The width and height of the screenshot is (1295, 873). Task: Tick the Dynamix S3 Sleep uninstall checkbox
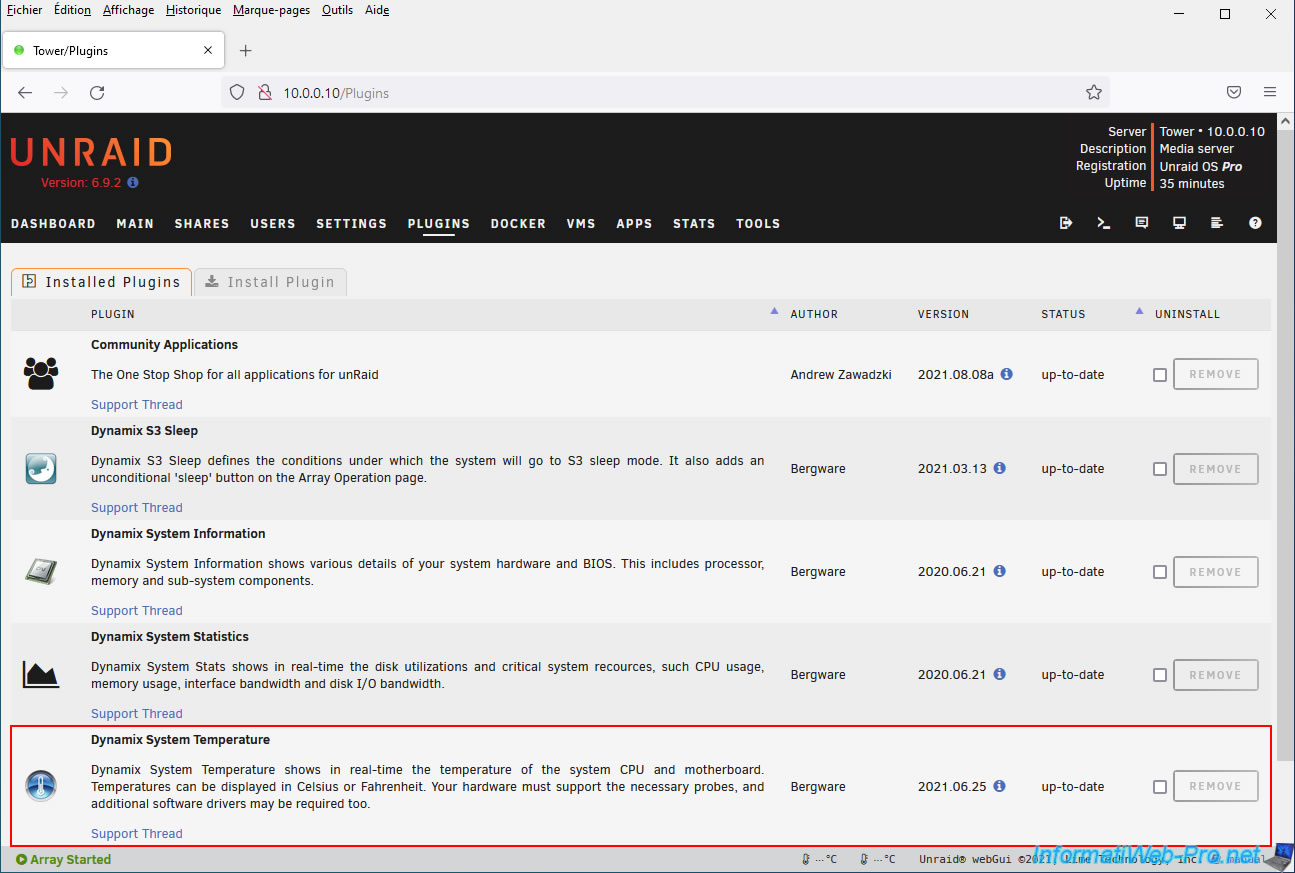click(1160, 469)
